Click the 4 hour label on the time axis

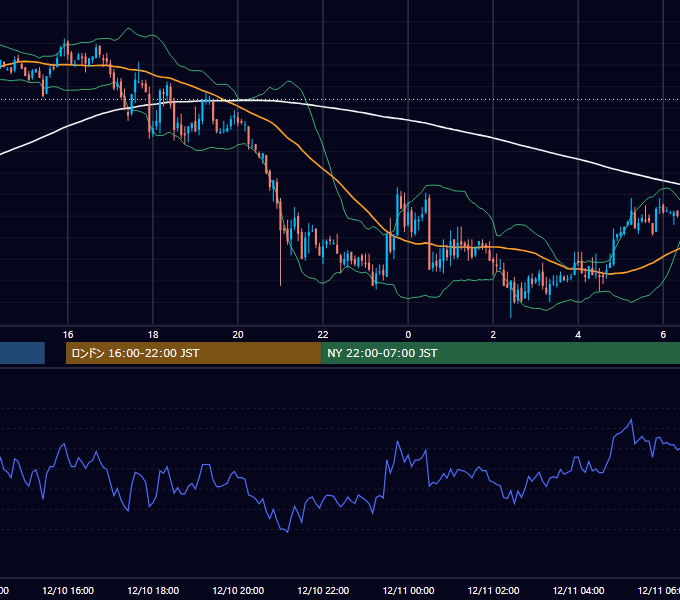pos(578,335)
